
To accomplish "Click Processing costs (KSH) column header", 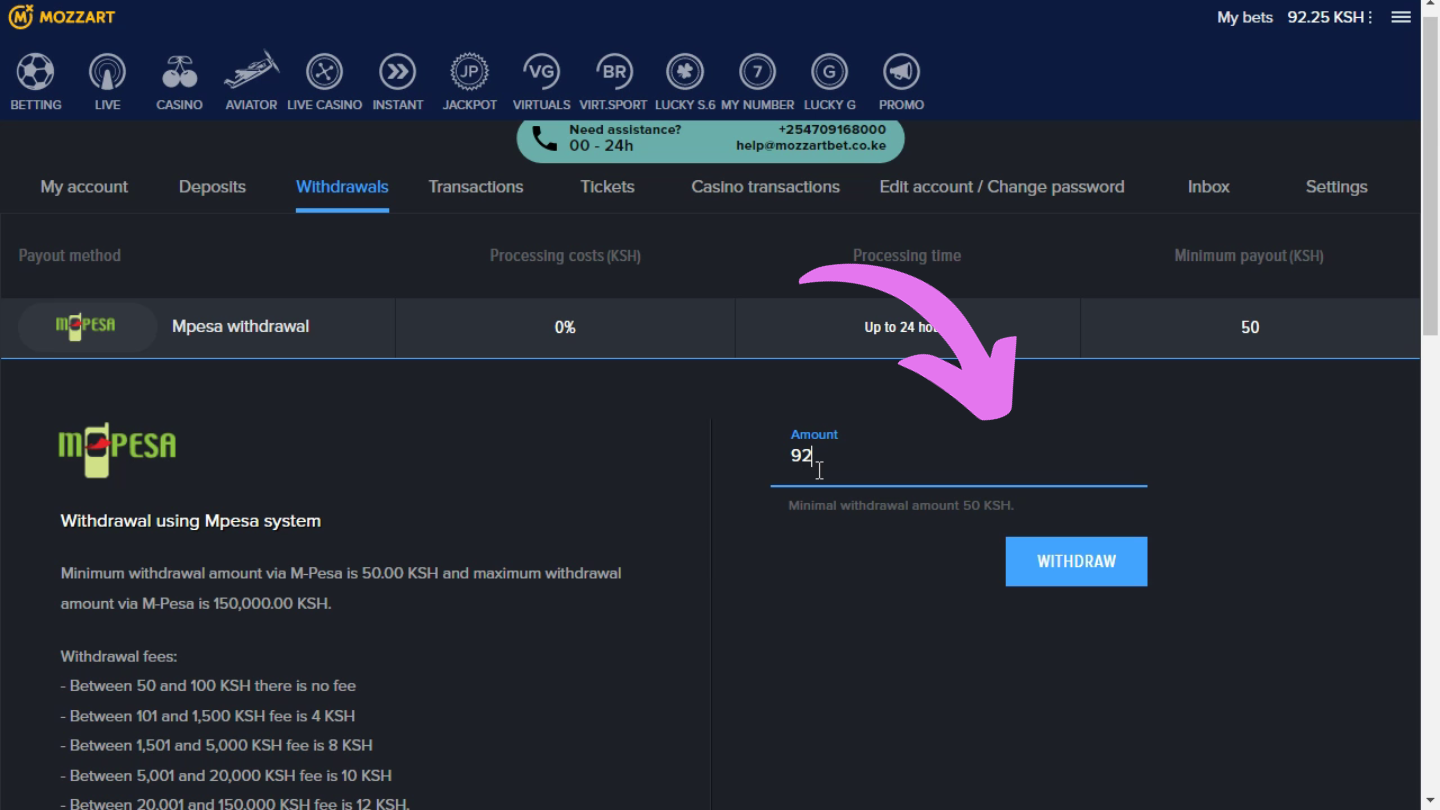I will pyautogui.click(x=565, y=256).
